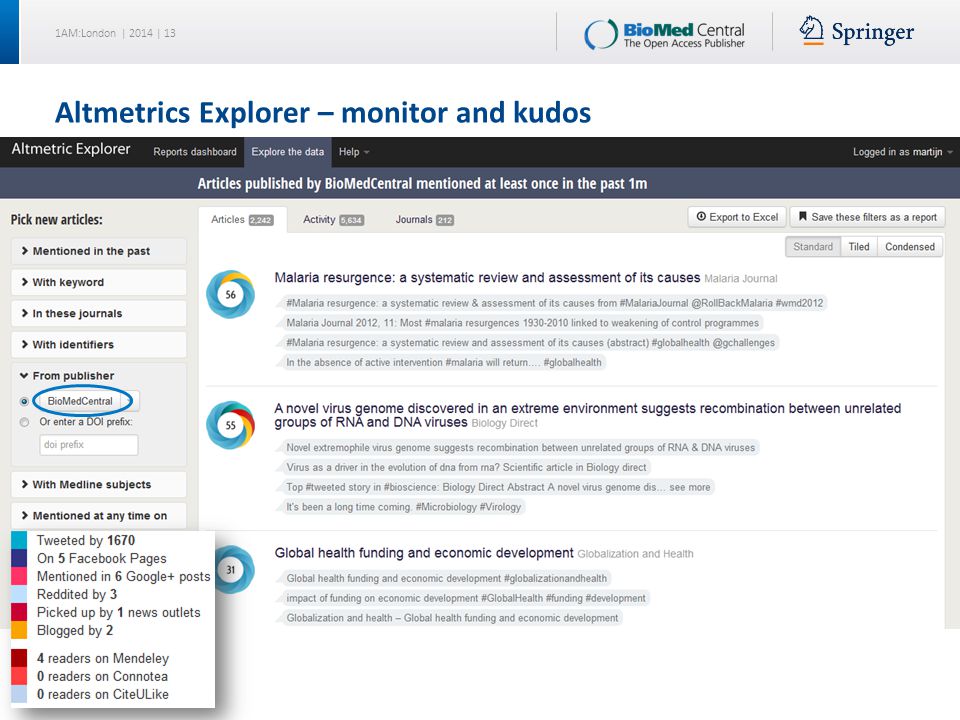Click 'Tweeted by 1670' line
Image resolution: width=960 pixels, height=720 pixels.
click(86, 540)
